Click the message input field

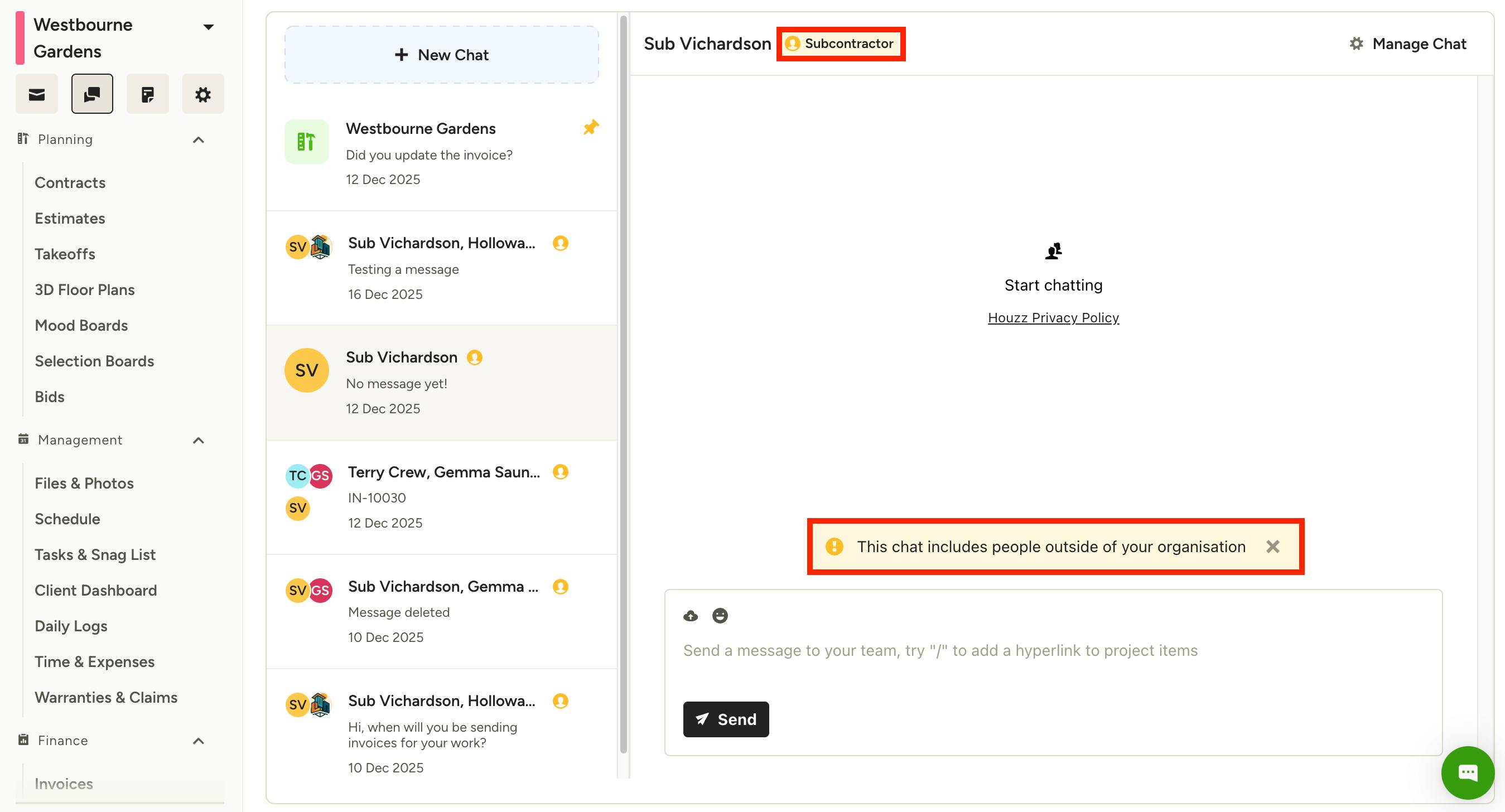pyautogui.click(x=1053, y=650)
